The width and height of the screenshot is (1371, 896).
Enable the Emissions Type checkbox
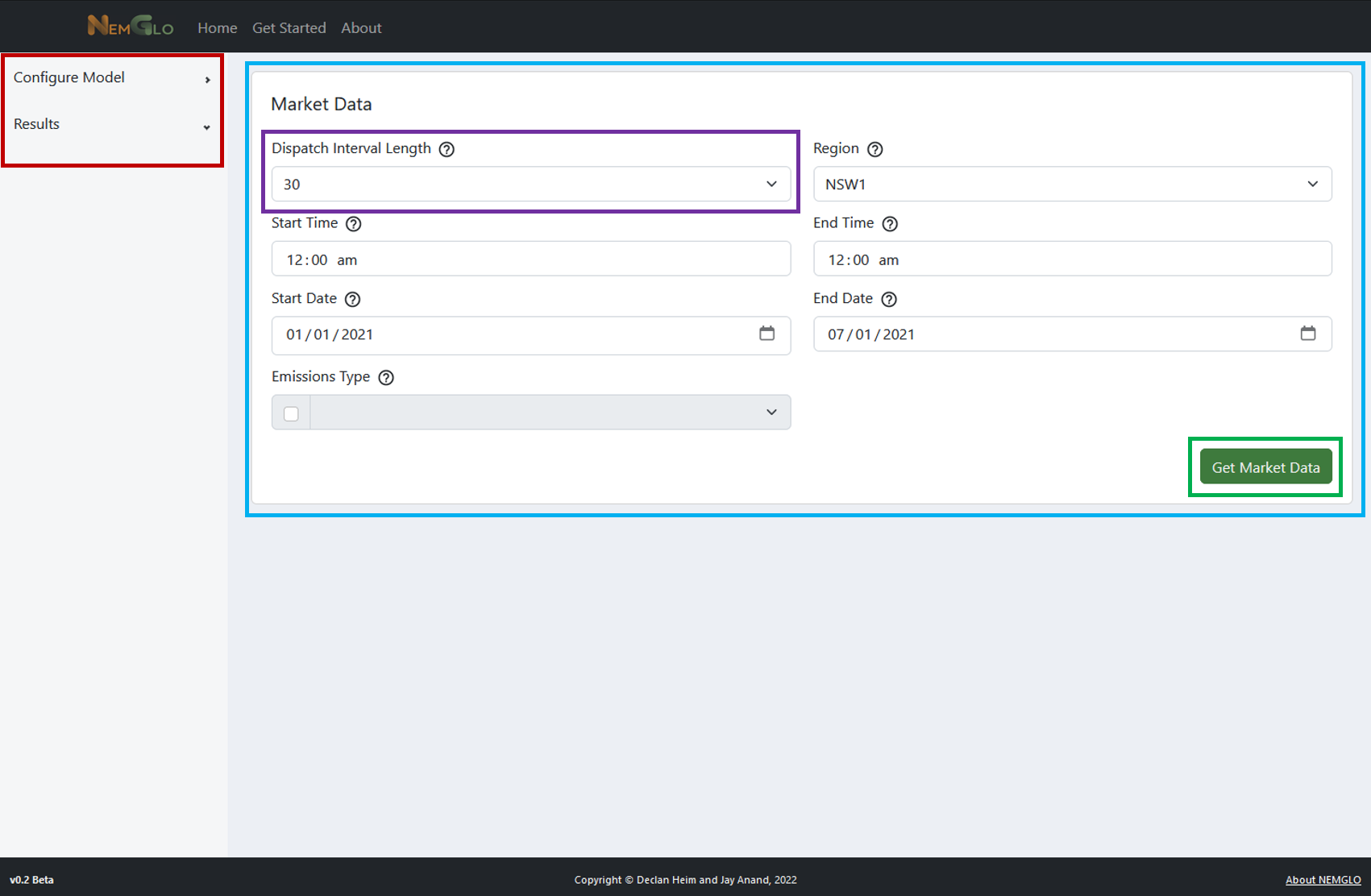[x=291, y=413]
